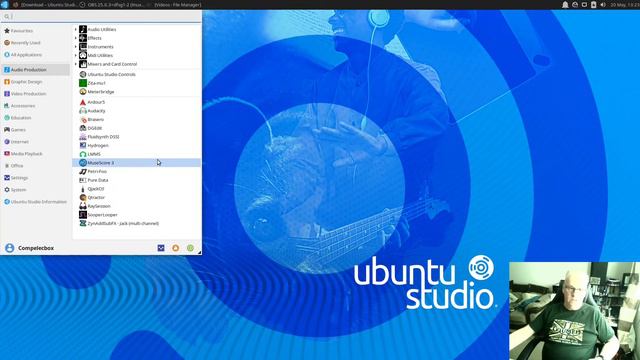Switch to Video Production category
The width and height of the screenshot is (640, 360).
tap(36, 93)
